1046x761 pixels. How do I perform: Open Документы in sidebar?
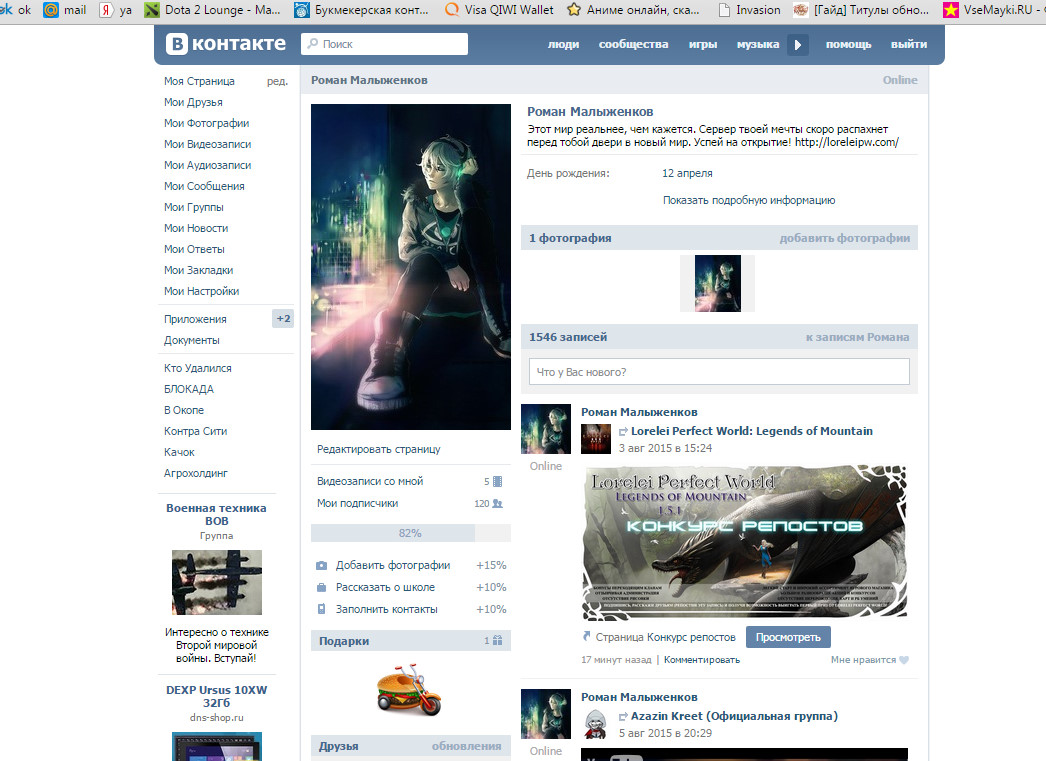191,340
